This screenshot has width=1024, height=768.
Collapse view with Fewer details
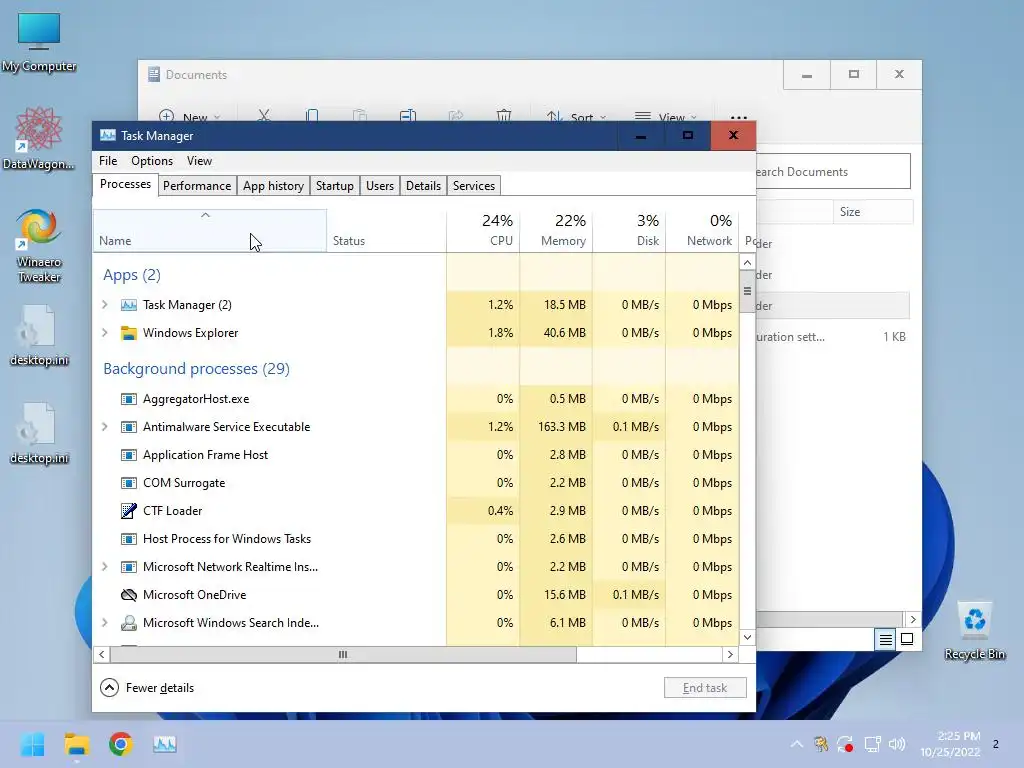(x=147, y=688)
